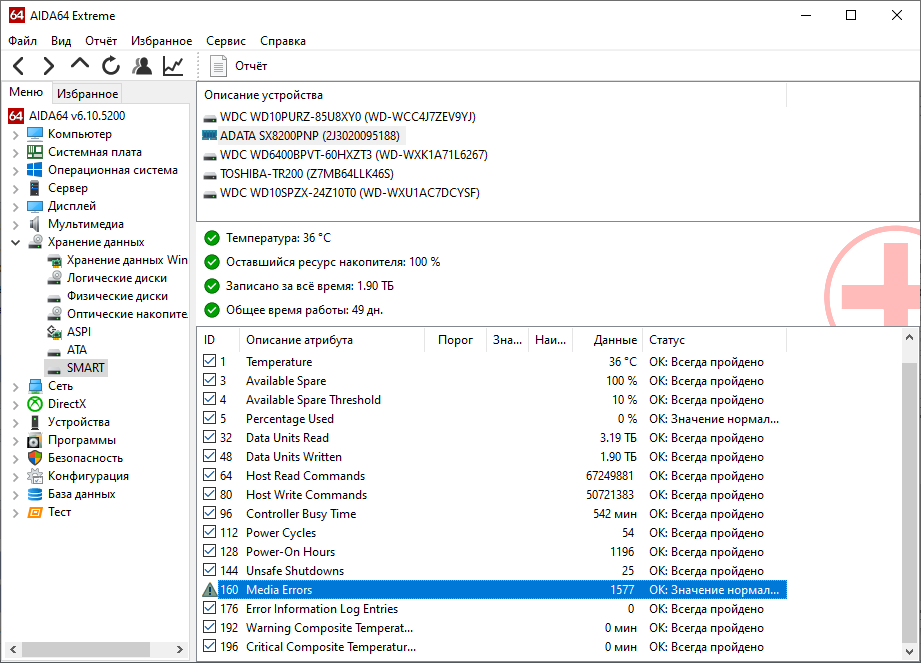The image size is (921, 663).
Task: Expand the Системная плата tree node
Action: pos(16,153)
